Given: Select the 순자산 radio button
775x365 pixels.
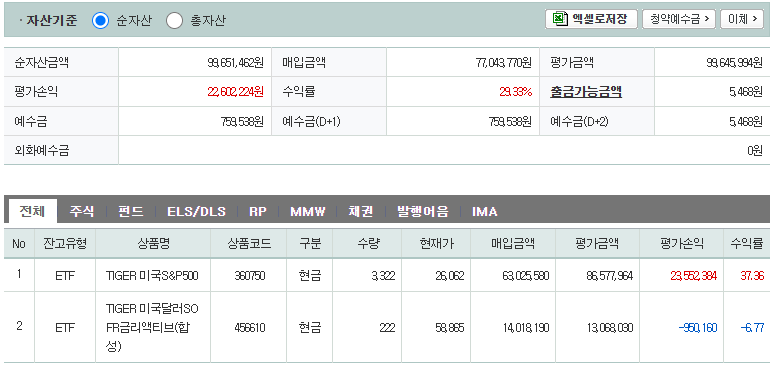Looking at the screenshot, I should tap(100, 21).
